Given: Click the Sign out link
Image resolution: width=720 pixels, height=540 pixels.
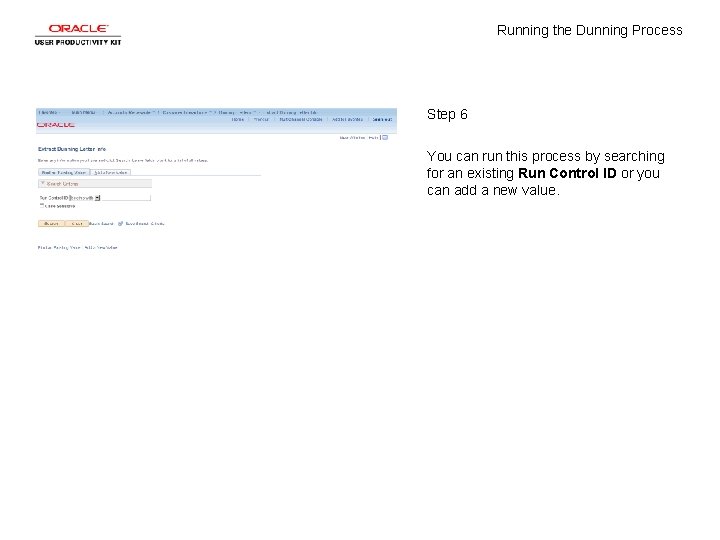Looking at the screenshot, I should [x=382, y=119].
